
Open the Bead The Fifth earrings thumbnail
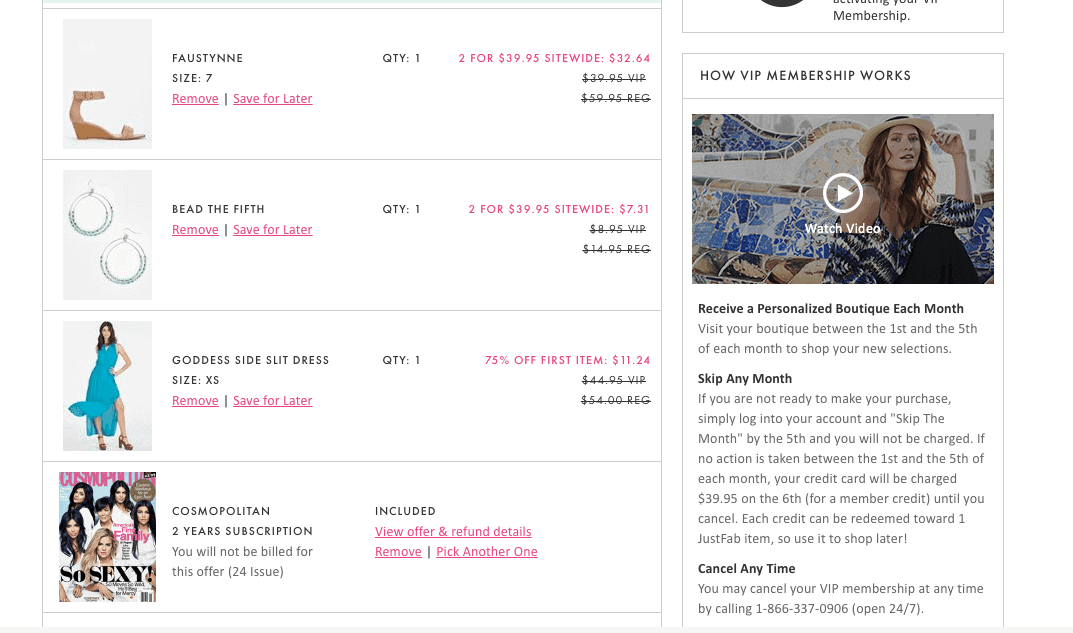[107, 234]
